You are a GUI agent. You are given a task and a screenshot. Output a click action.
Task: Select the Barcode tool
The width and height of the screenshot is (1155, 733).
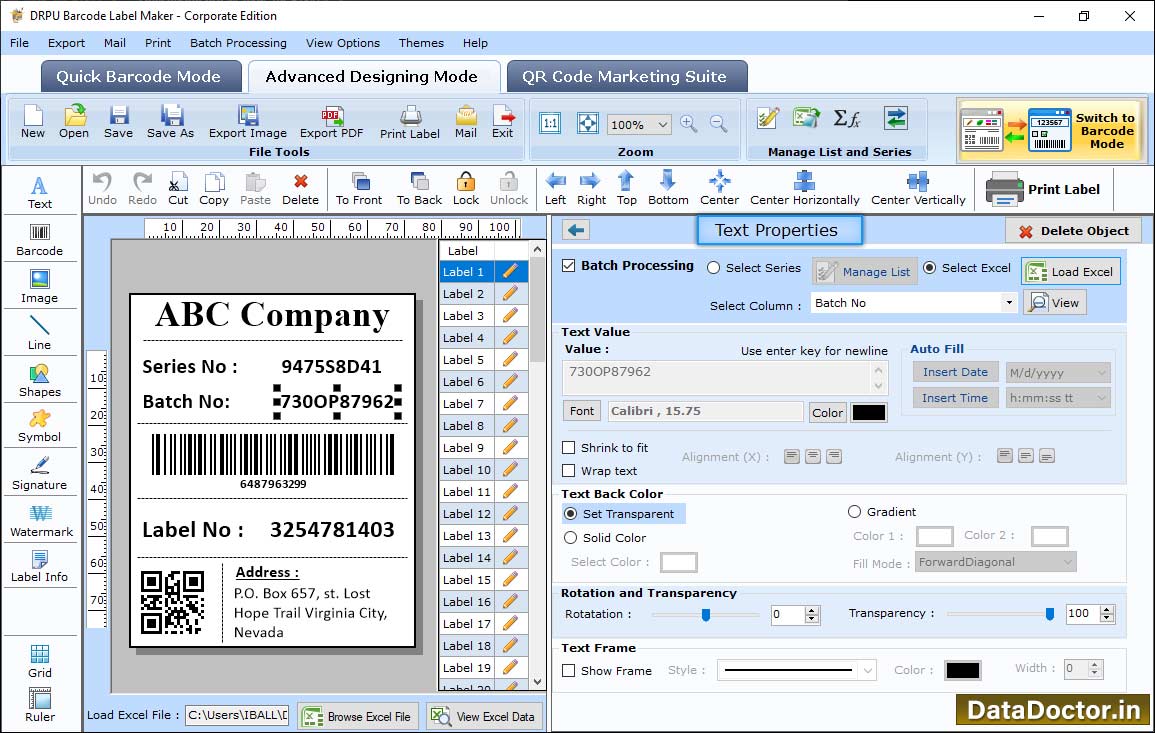coord(40,240)
